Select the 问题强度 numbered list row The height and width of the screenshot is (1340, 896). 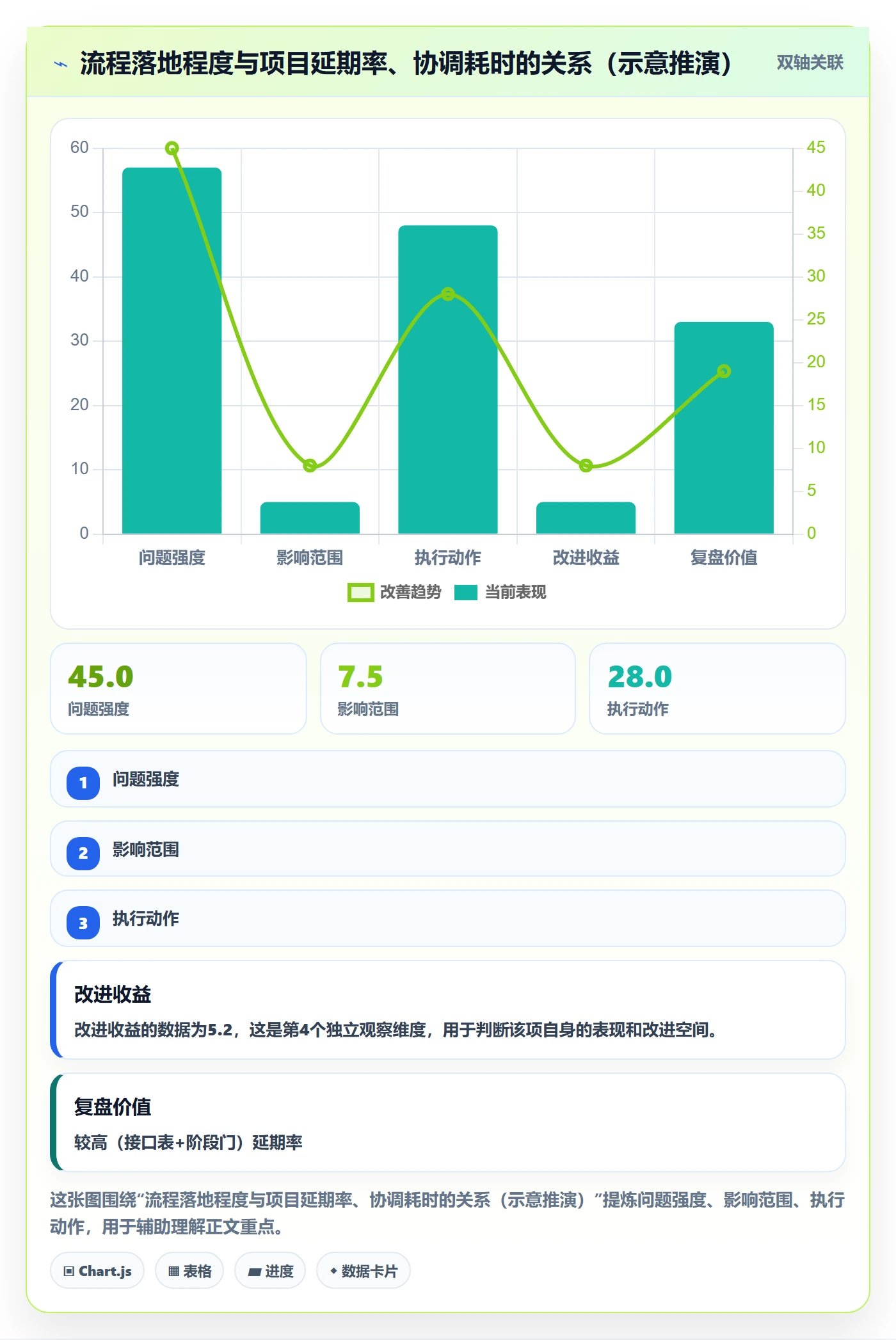[x=448, y=779]
